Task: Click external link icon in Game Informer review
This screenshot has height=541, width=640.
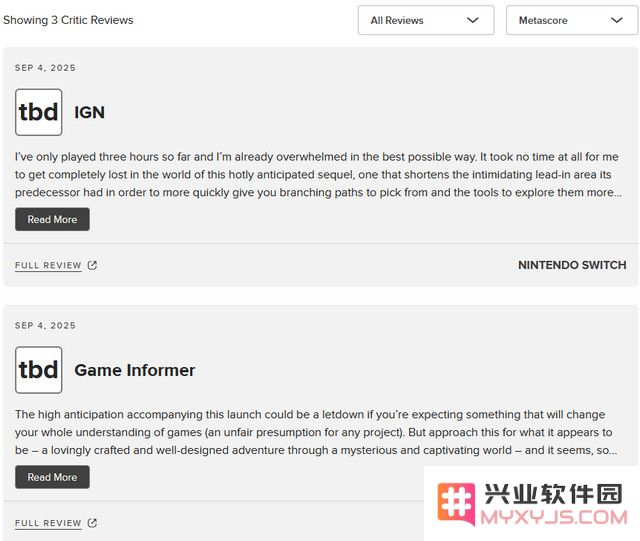Action: click(x=93, y=523)
